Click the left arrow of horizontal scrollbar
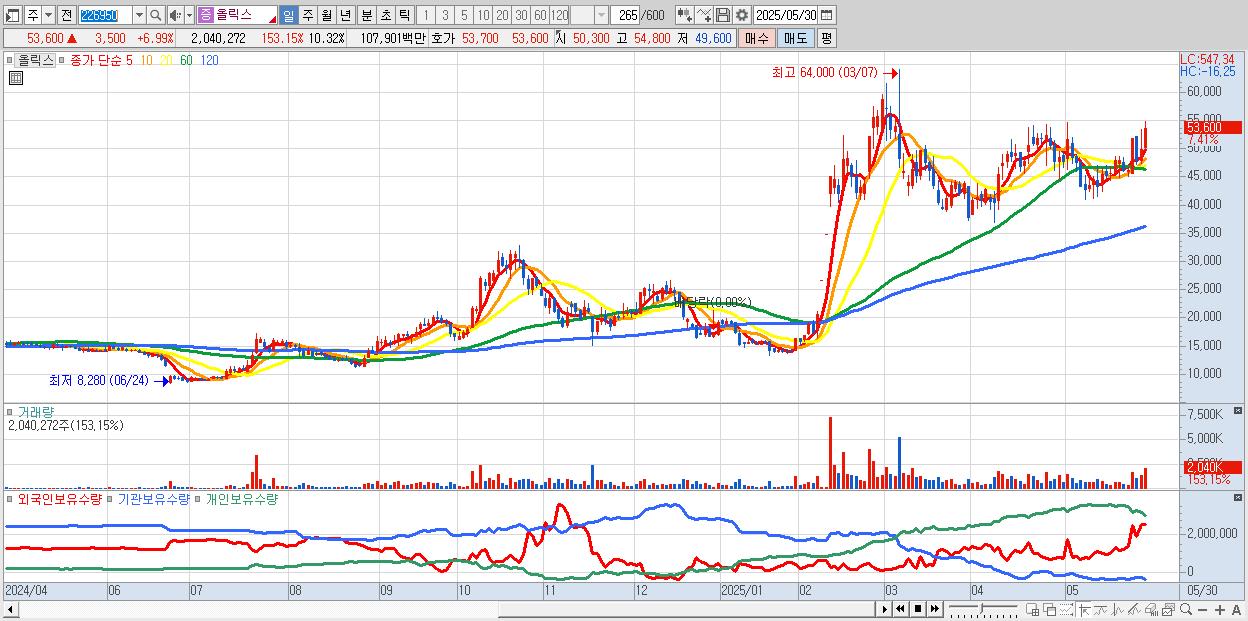This screenshot has height=621, width=1248. click(x=11, y=609)
